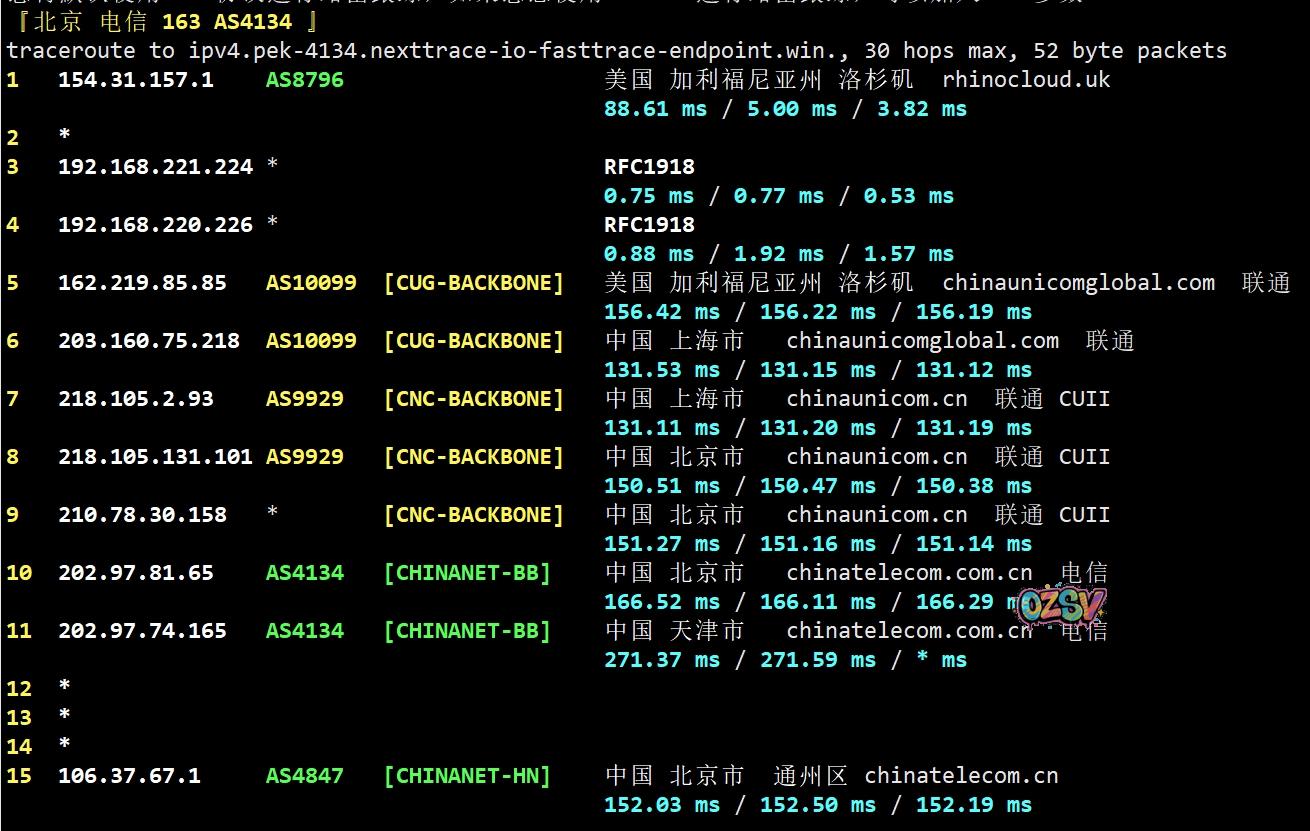Click the IP address 210.78.30.158
The image size is (1310, 831).
point(142,515)
